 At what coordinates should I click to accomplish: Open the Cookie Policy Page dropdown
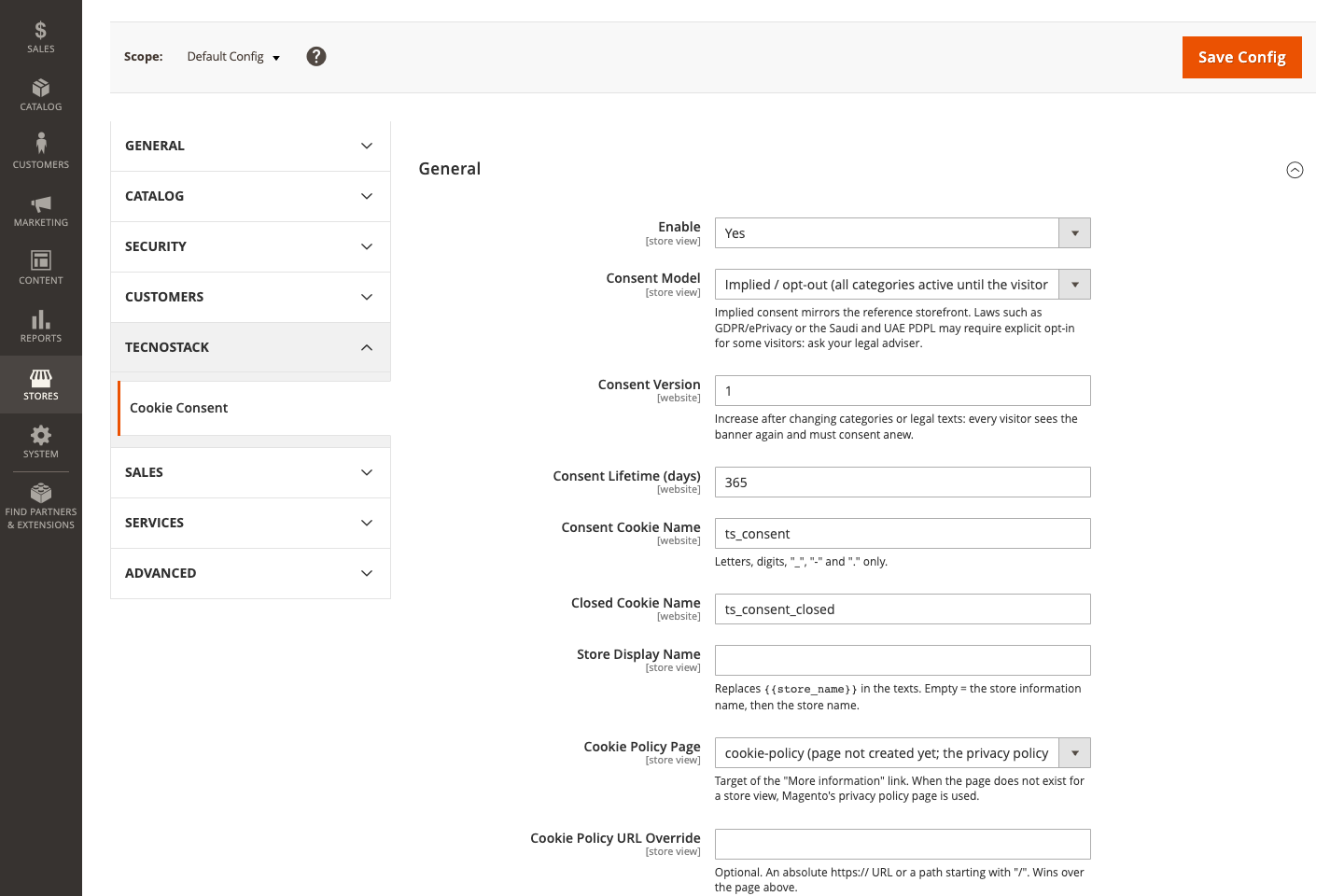(903, 753)
